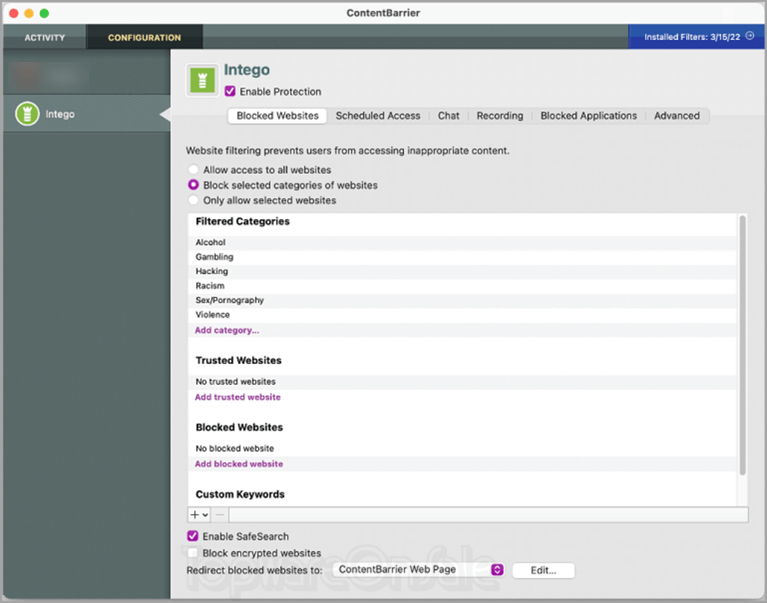Select the Intego user row in sidebar
The width and height of the screenshot is (767, 603).
87,113
